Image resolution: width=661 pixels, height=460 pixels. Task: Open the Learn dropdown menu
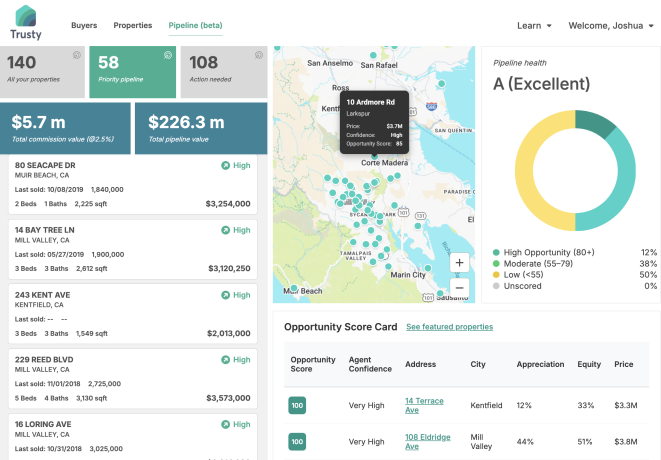point(535,25)
